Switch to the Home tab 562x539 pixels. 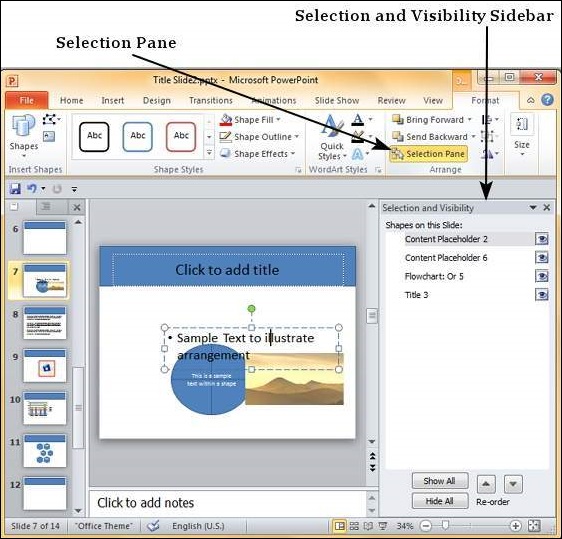click(x=71, y=100)
